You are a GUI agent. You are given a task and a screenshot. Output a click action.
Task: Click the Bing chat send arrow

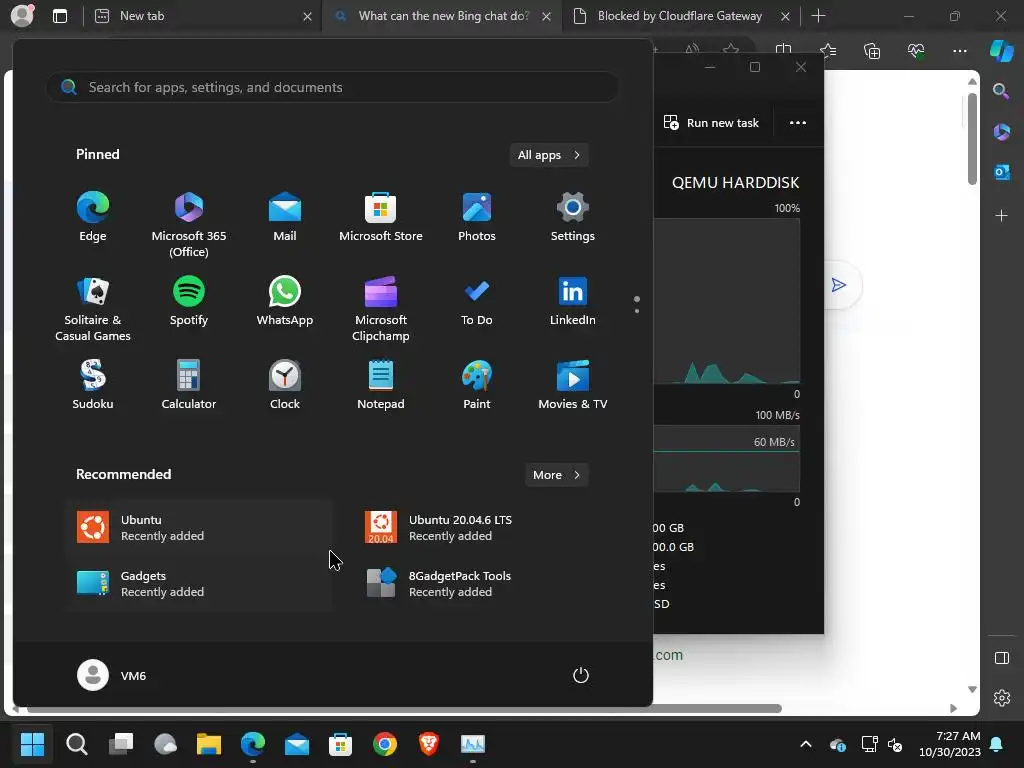[x=839, y=285]
